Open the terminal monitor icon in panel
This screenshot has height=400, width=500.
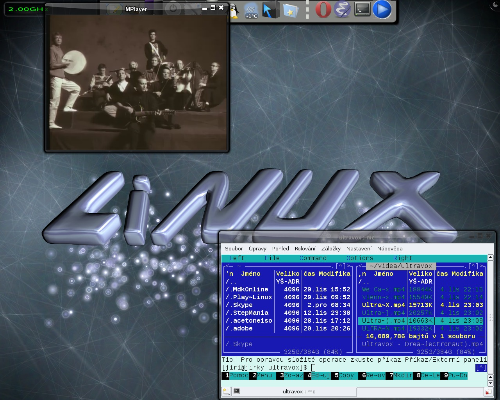click(x=362, y=9)
